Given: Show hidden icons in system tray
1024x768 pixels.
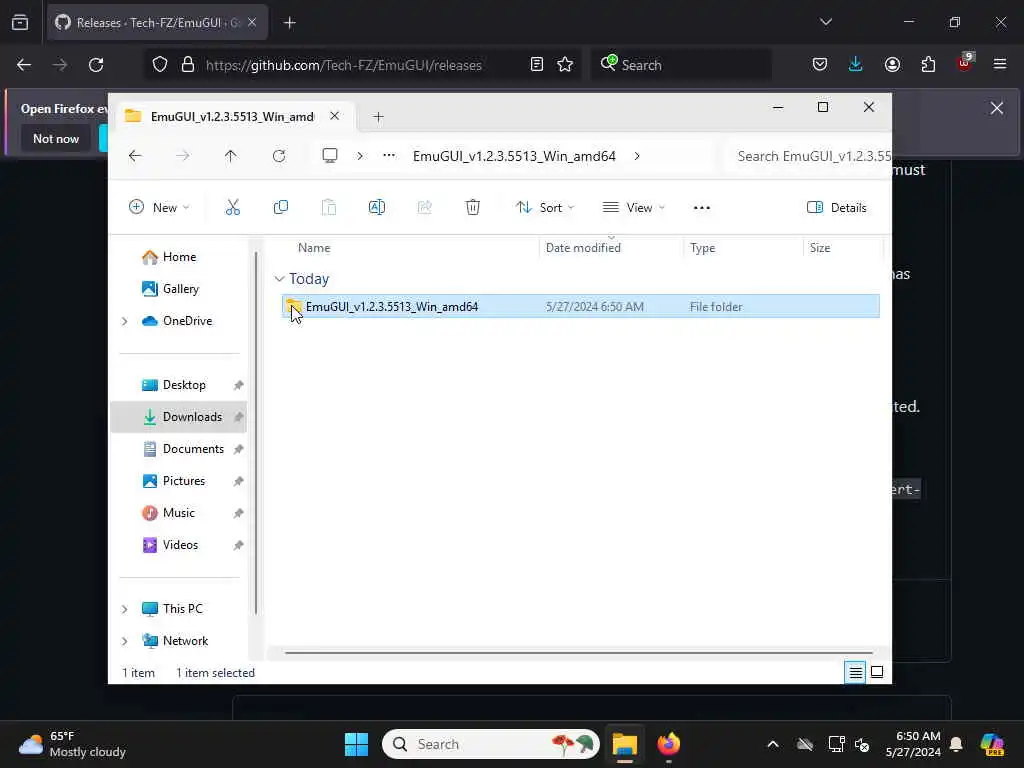Looking at the screenshot, I should tap(773, 744).
